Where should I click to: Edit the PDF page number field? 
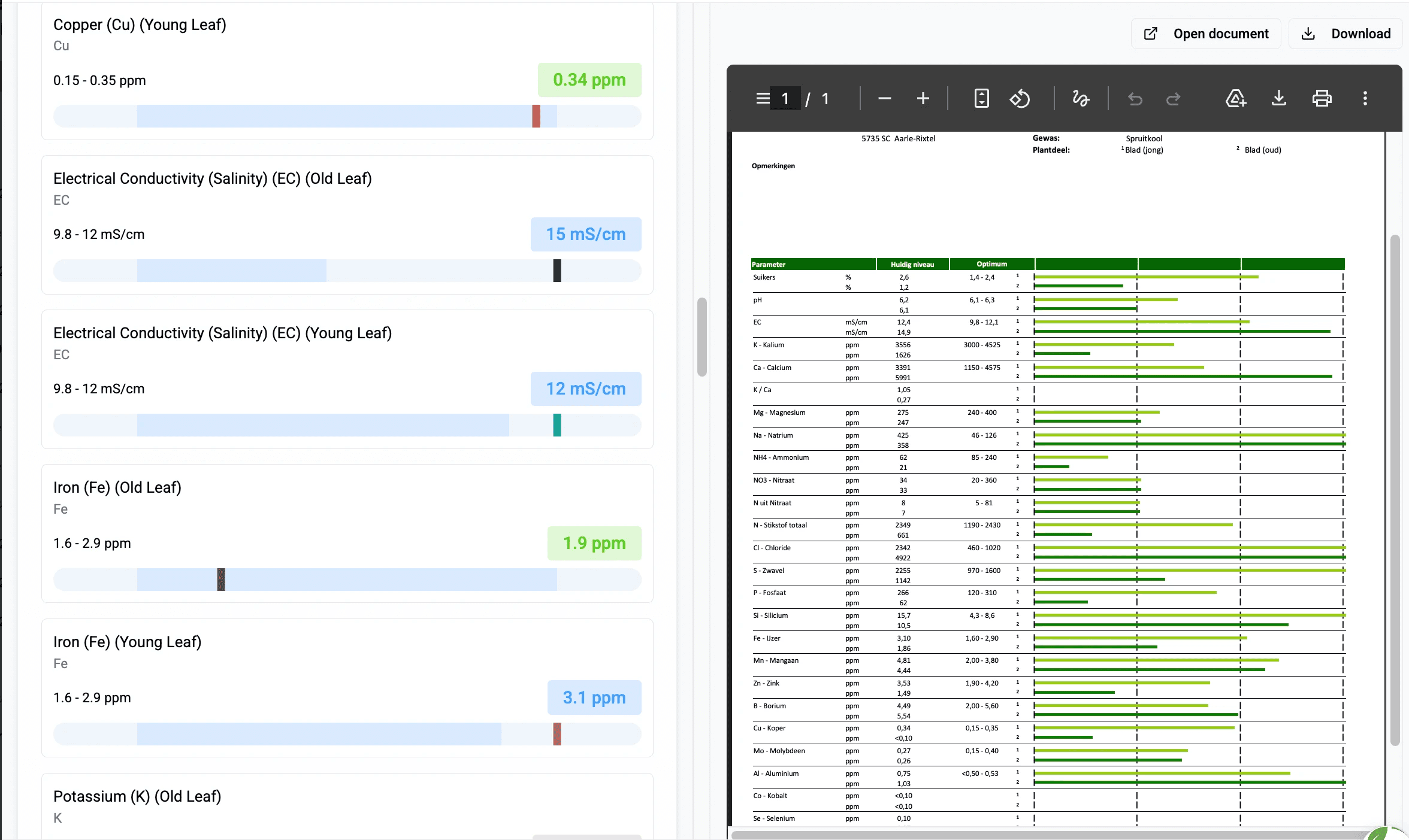point(785,99)
